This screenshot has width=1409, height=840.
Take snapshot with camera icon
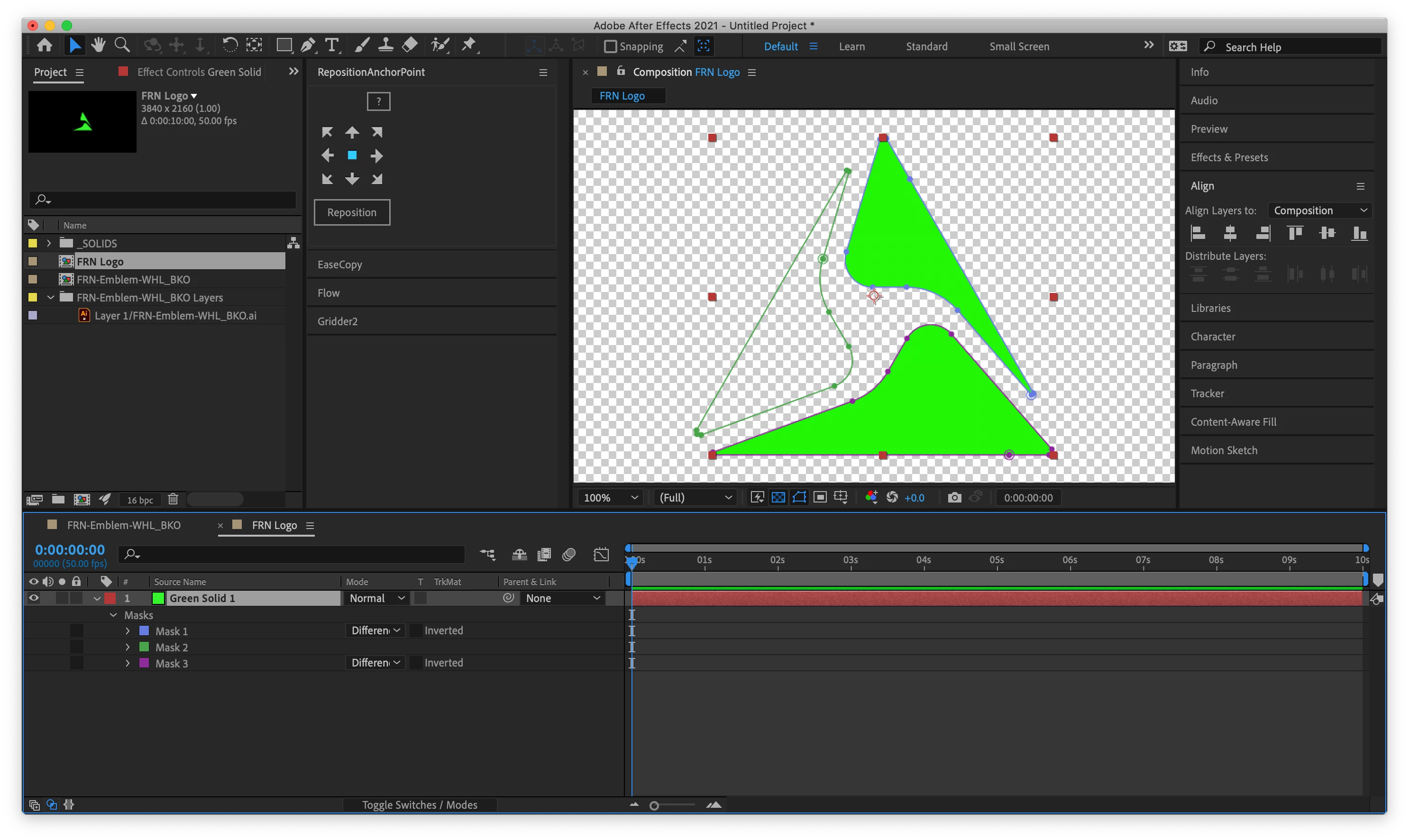[954, 498]
